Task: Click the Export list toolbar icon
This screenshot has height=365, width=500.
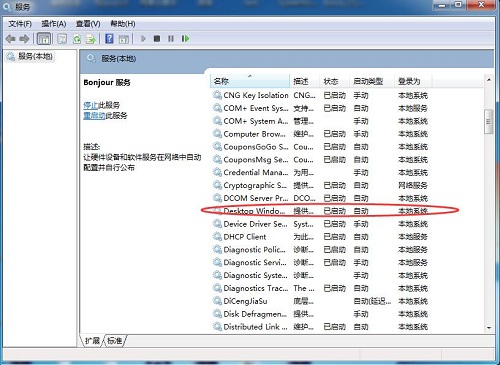Action: 91,39
